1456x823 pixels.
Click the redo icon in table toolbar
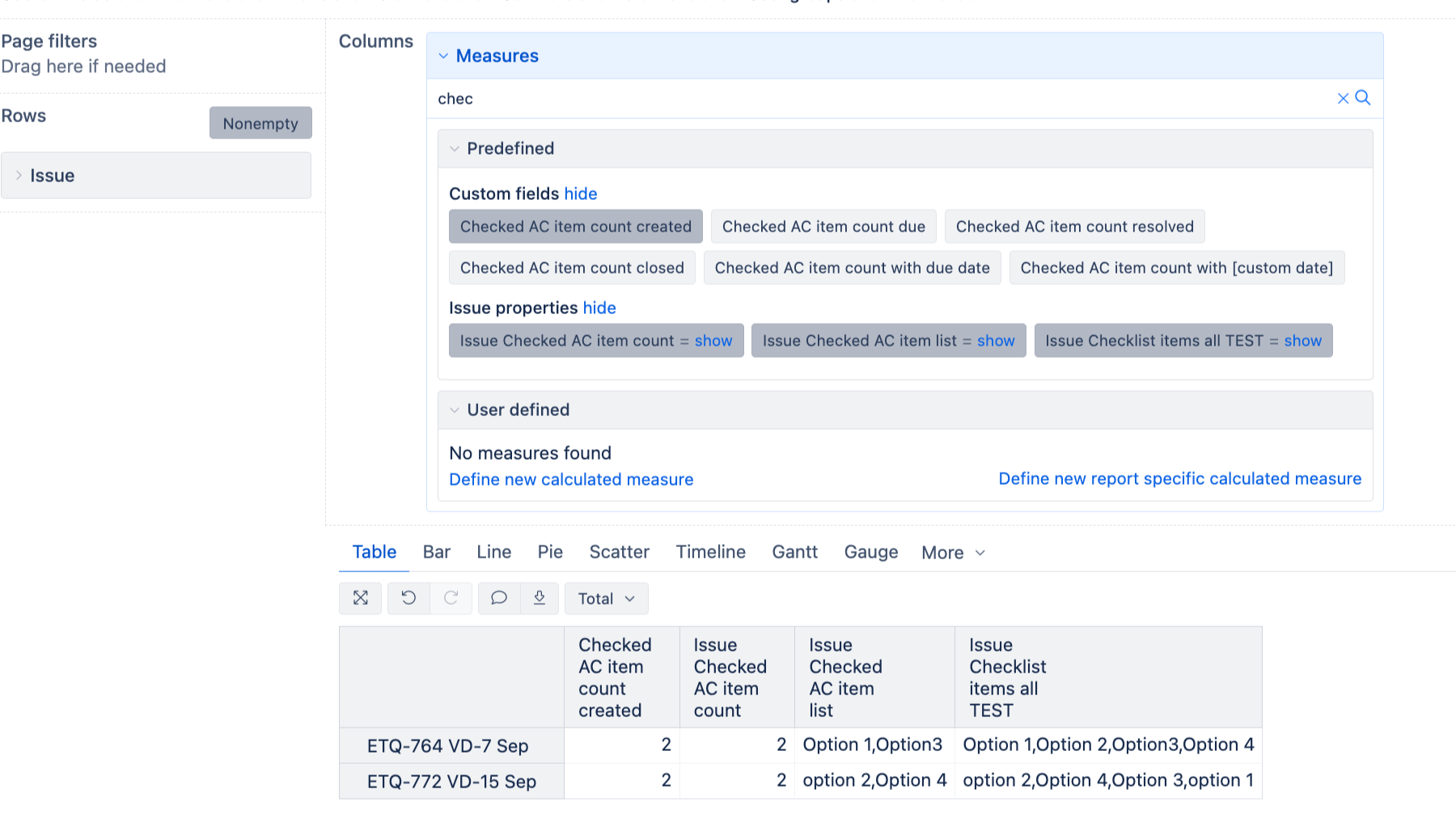coord(451,598)
